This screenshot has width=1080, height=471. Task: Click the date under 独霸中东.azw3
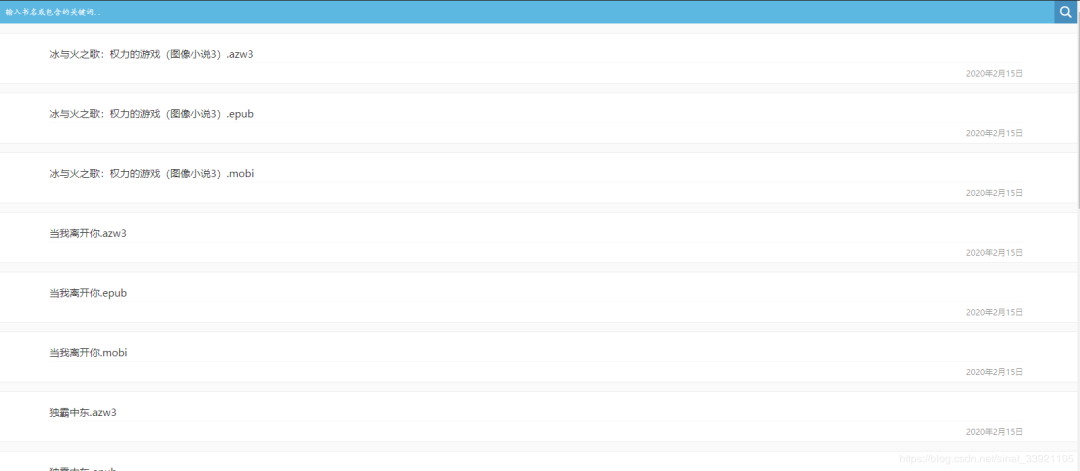point(994,432)
